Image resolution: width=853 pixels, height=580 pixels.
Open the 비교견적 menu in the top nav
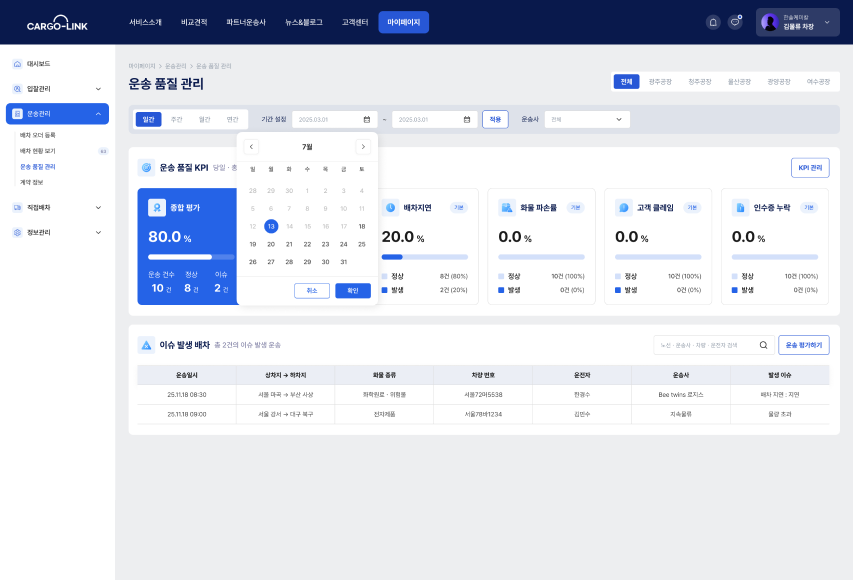coord(194,22)
